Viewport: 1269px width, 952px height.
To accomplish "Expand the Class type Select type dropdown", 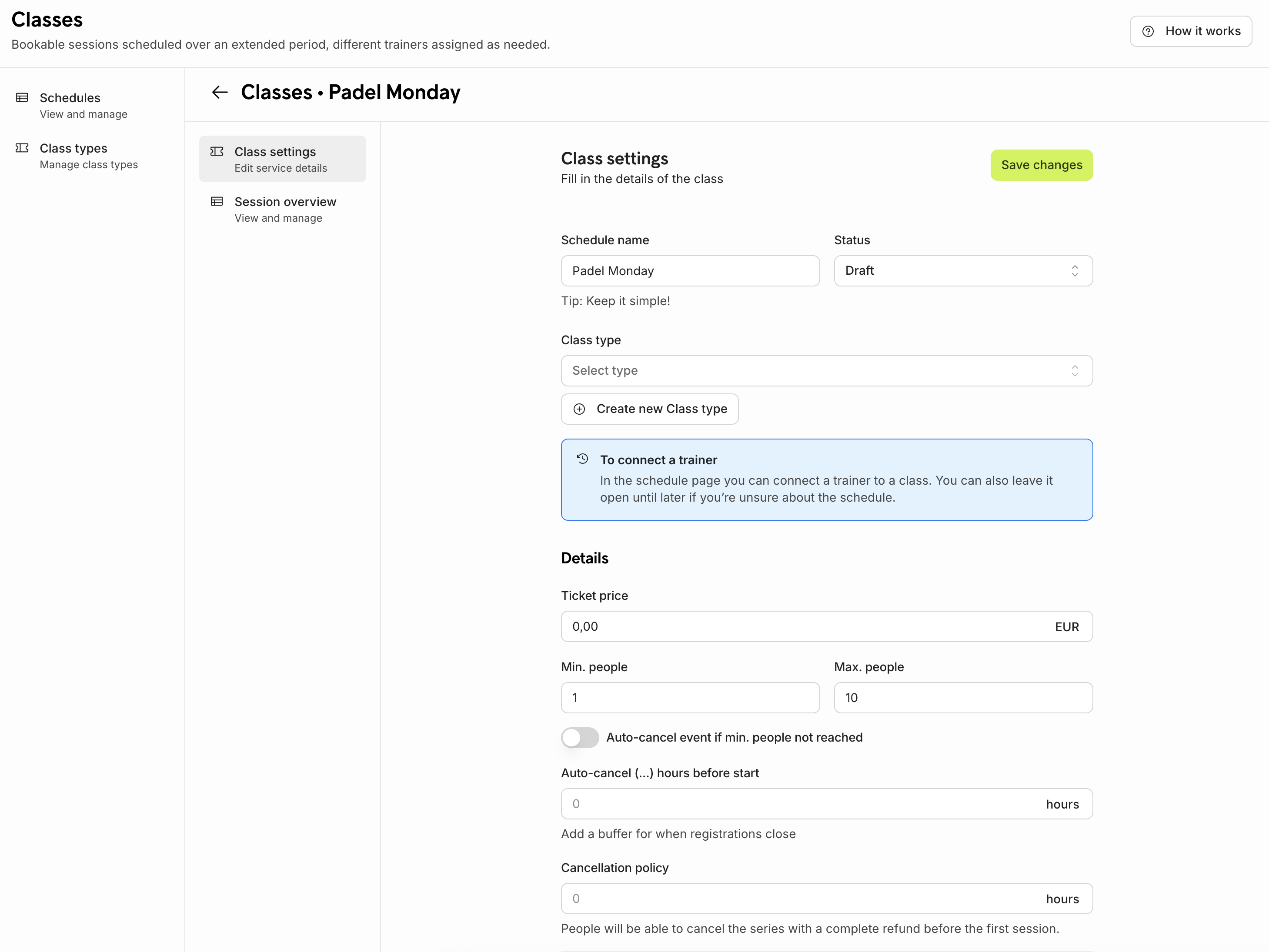I will 826,370.
